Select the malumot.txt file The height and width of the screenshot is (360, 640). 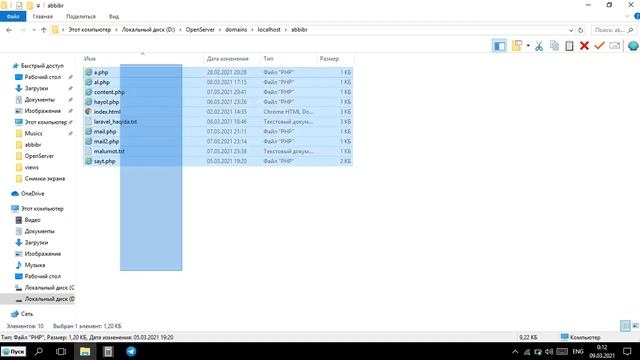click(109, 151)
